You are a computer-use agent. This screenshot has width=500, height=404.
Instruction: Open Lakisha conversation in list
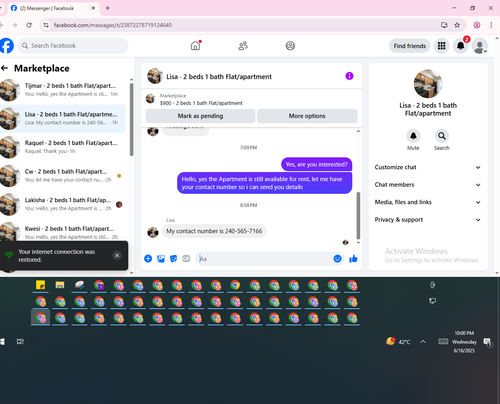pos(63,204)
